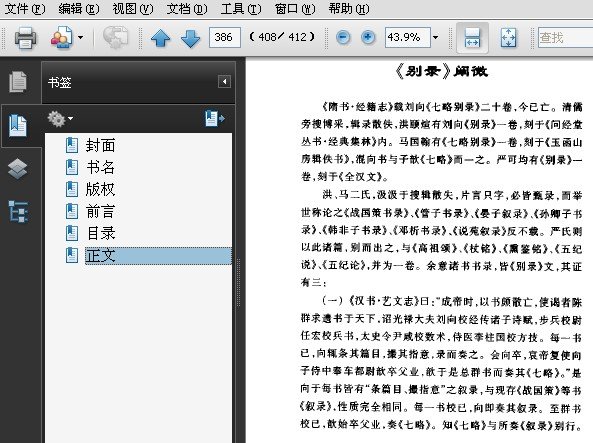The width and height of the screenshot is (593, 443).
Task: Click the page number field showing 386
Action: click(224, 37)
